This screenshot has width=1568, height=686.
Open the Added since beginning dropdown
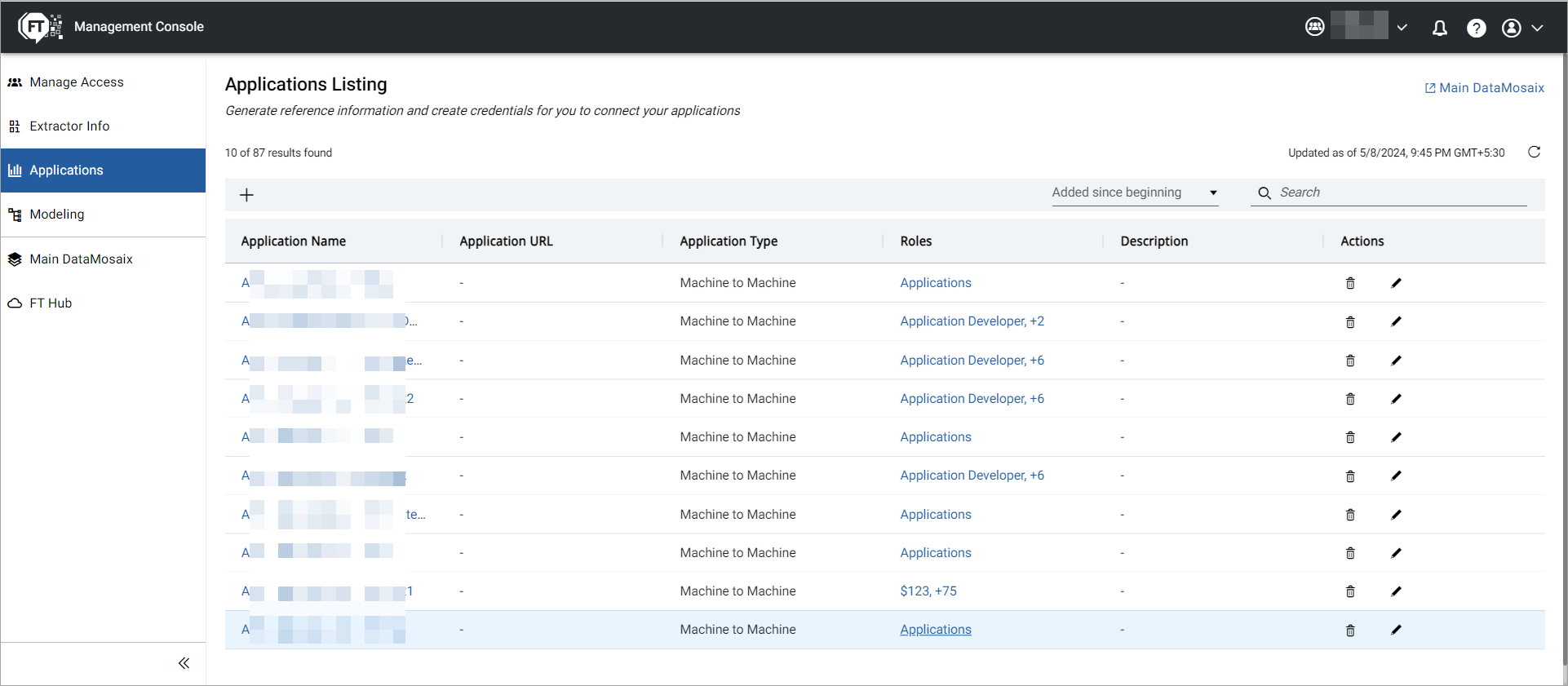1134,193
